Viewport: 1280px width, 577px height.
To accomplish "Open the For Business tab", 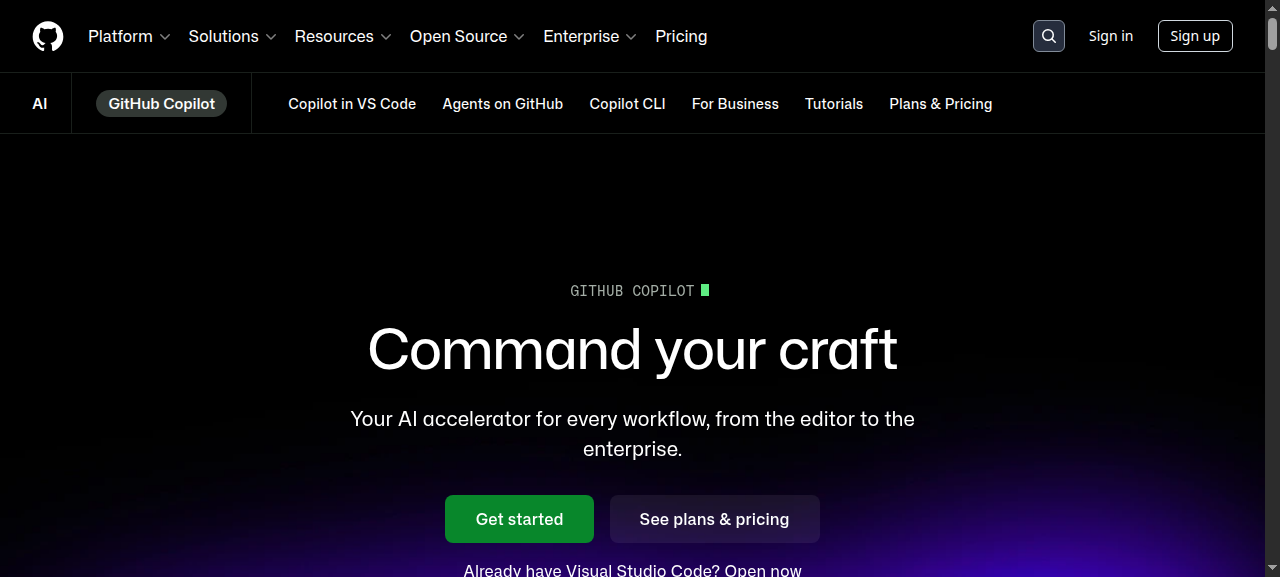I will 735,104.
